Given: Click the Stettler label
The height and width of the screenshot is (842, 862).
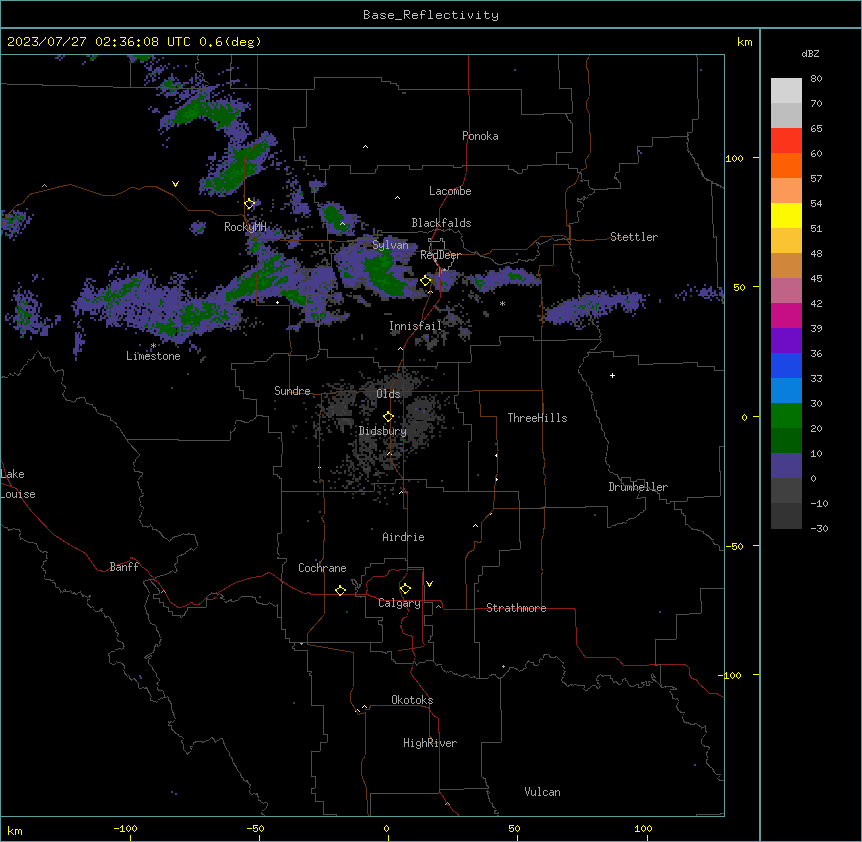Looking at the screenshot, I should (634, 237).
